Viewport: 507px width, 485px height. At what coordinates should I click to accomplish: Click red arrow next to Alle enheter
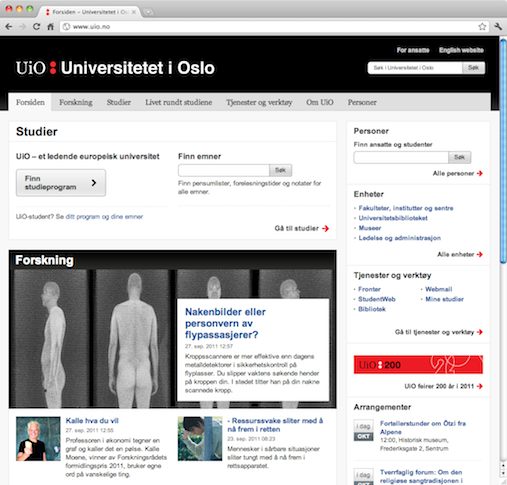coord(480,254)
